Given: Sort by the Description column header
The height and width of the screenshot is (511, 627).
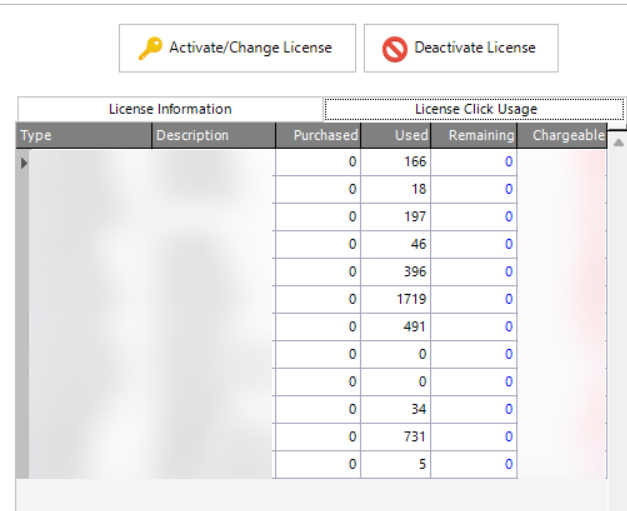Looking at the screenshot, I should click(x=214, y=135).
